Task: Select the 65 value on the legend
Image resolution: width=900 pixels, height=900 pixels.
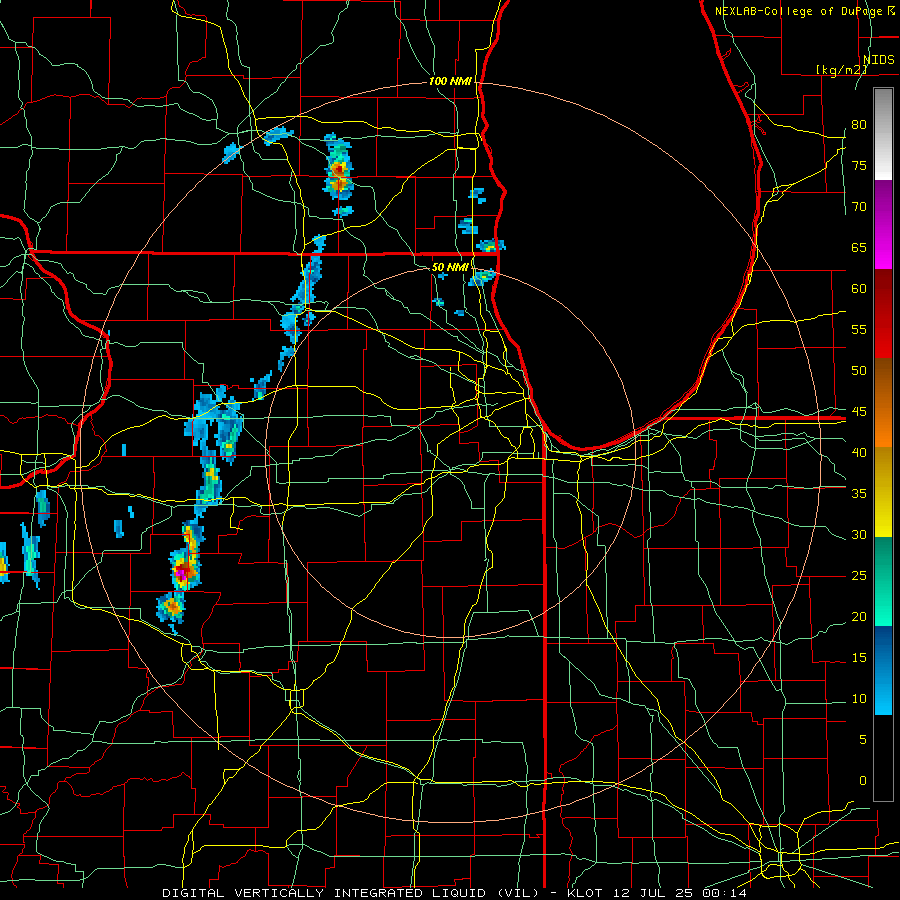Action: point(859,247)
